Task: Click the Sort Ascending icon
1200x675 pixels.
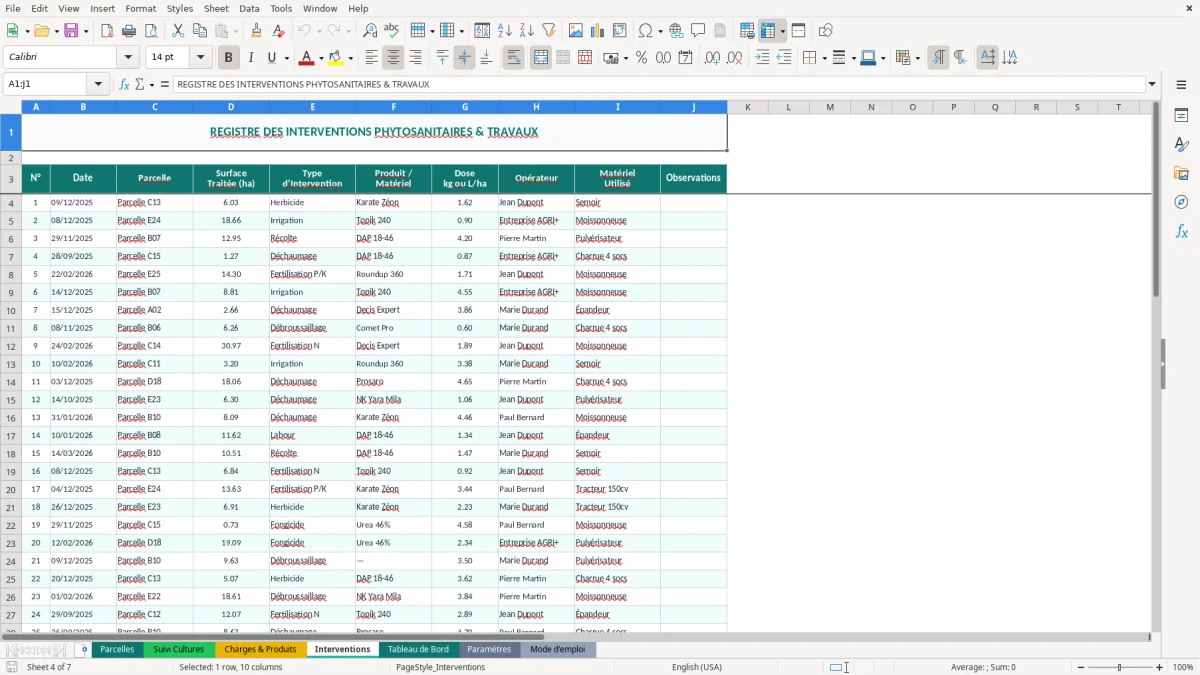Action: [x=505, y=31]
